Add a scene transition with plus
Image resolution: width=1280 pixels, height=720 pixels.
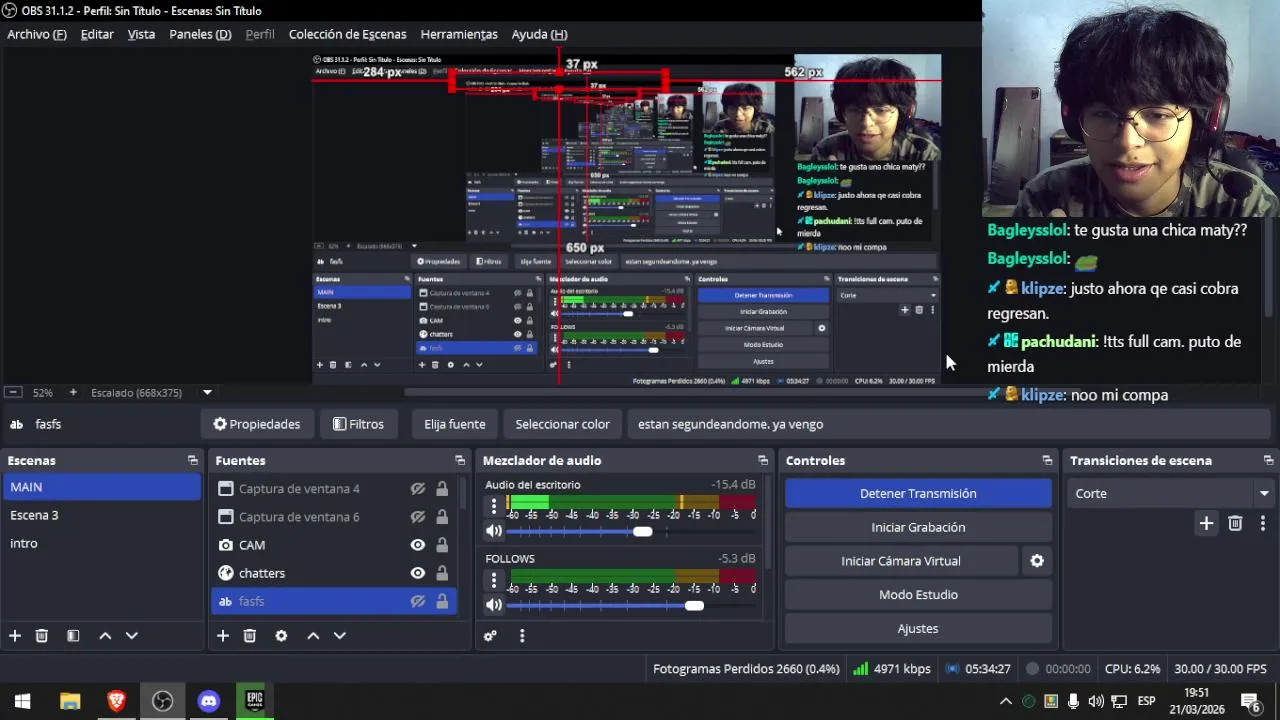tap(1206, 523)
